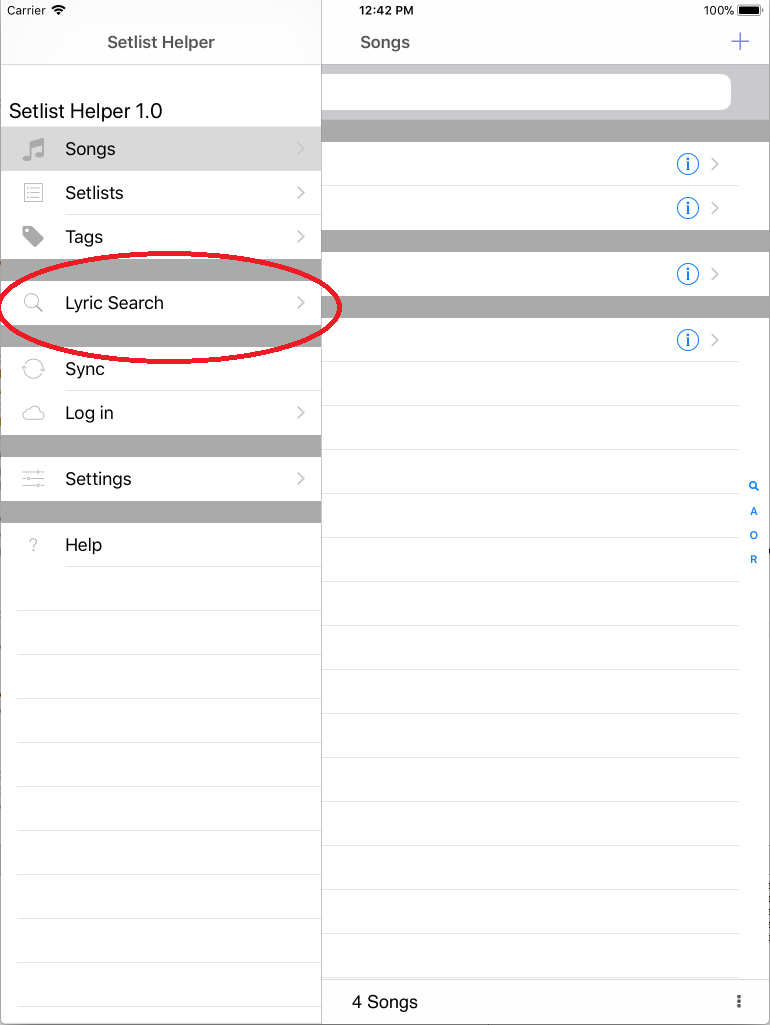This screenshot has width=770, height=1025.
Task: Click the cloud icon beside Log in
Action: (x=33, y=413)
